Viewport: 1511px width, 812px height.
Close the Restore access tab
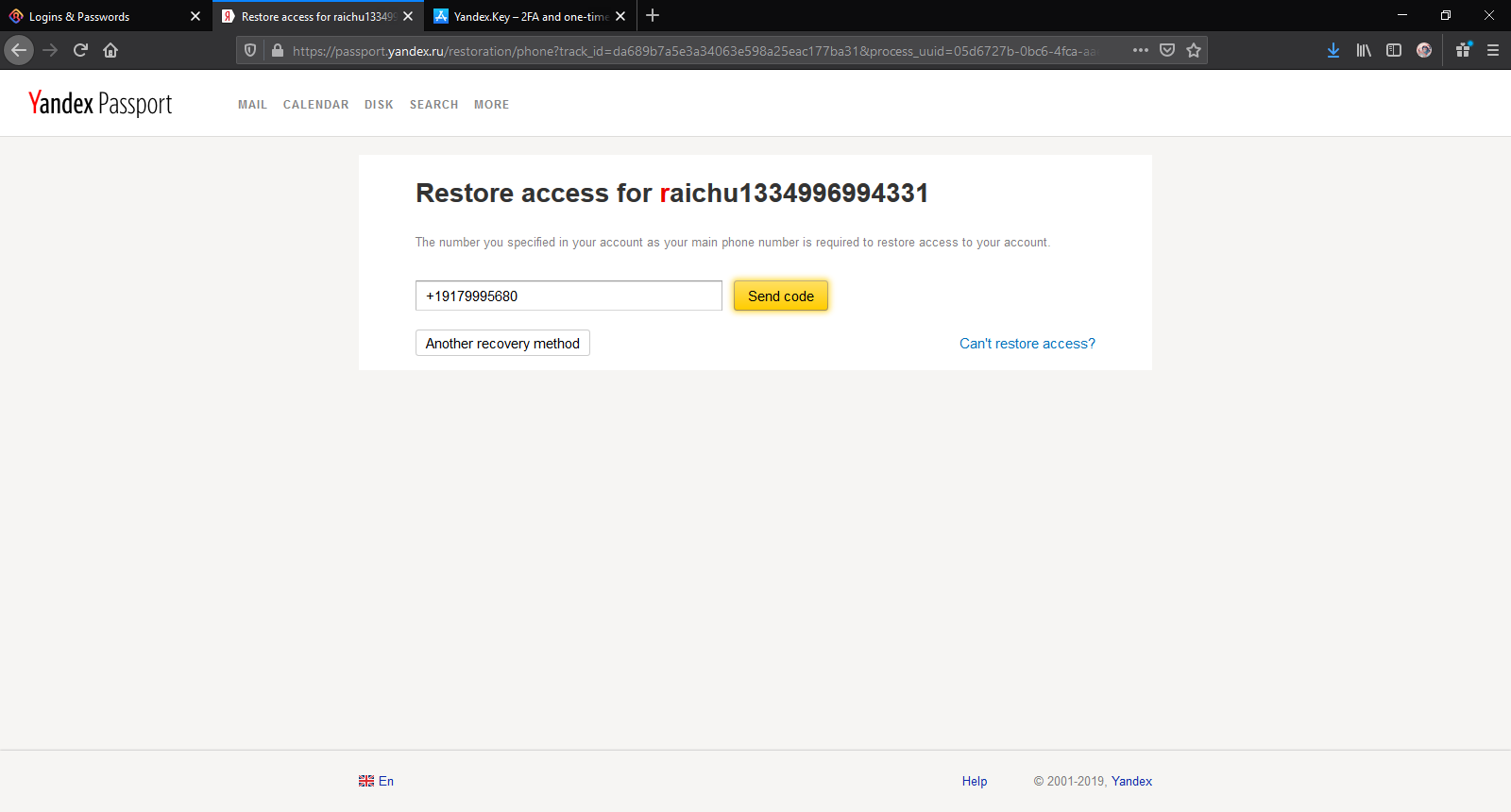(408, 16)
